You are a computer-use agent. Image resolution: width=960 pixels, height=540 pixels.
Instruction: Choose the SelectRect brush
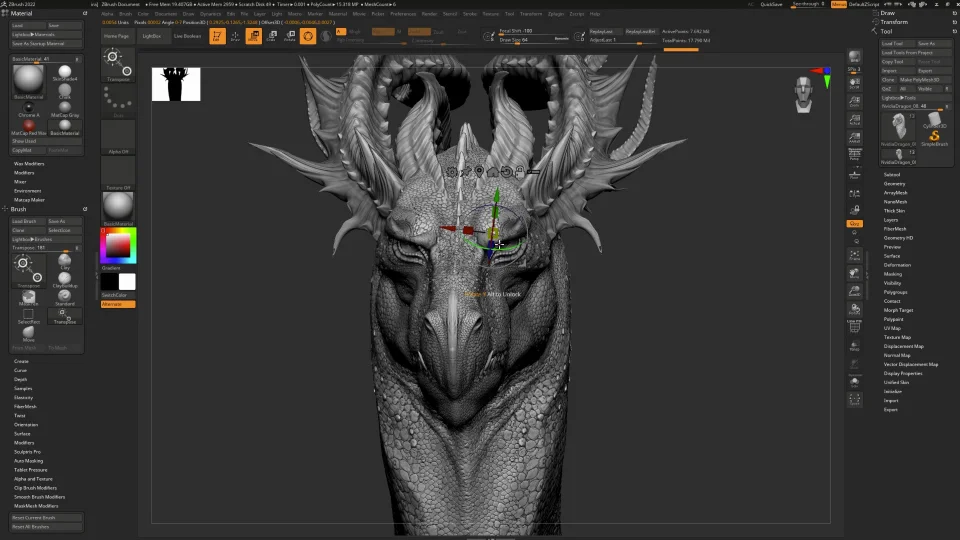click(28, 316)
